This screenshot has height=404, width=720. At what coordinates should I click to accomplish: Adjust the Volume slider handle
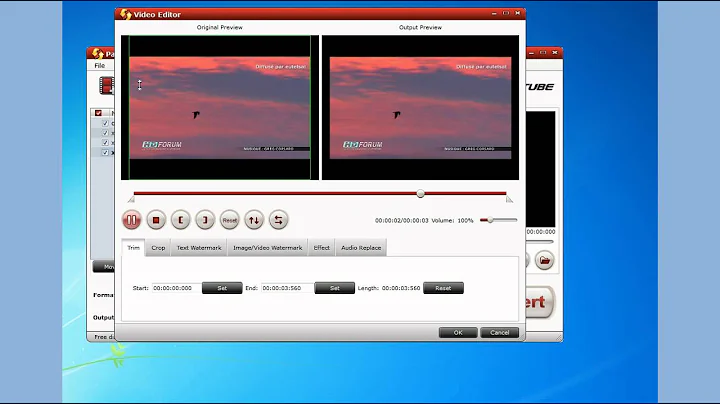tap(490, 220)
